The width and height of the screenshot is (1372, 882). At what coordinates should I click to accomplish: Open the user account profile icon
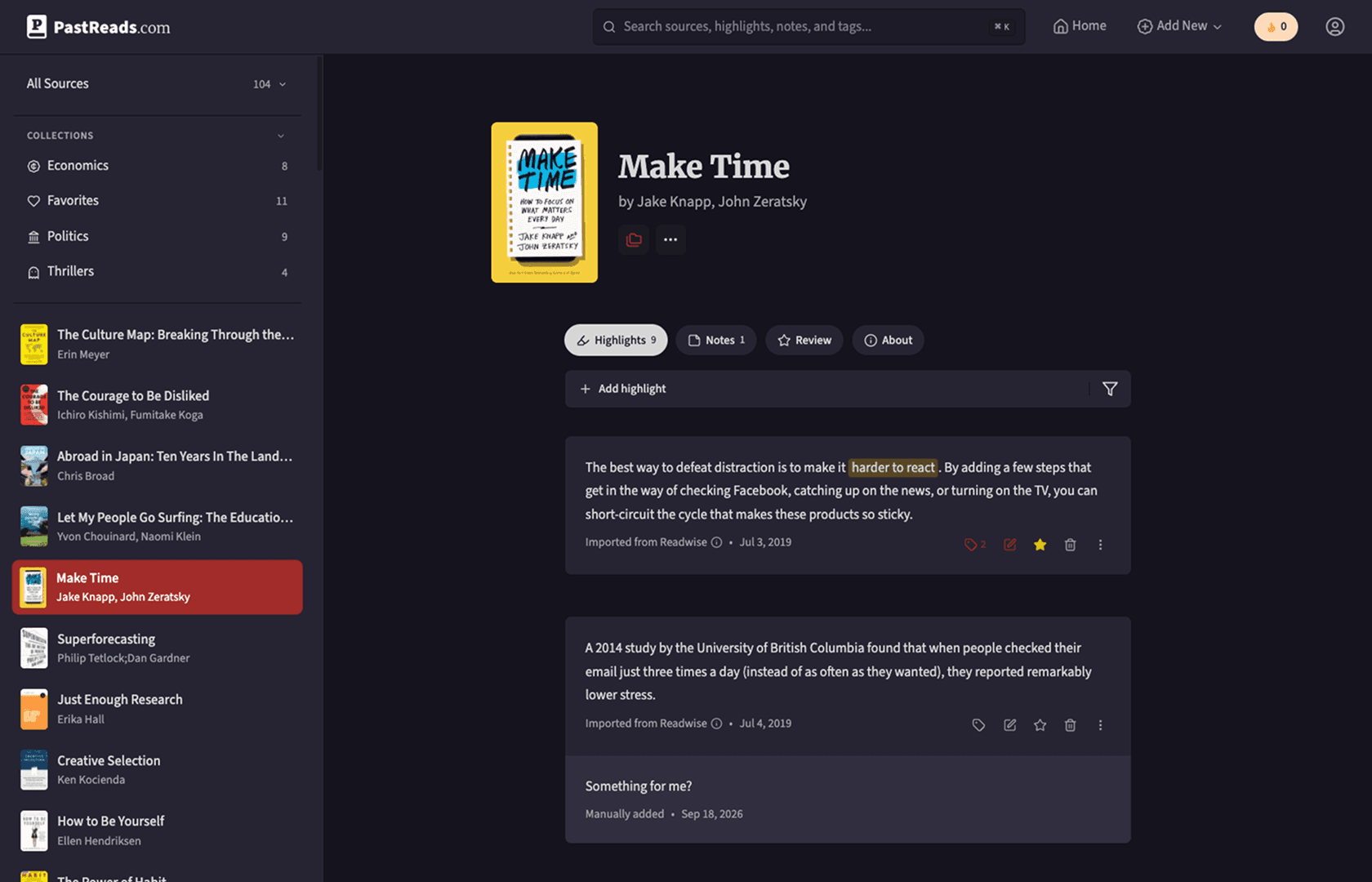[1334, 27]
